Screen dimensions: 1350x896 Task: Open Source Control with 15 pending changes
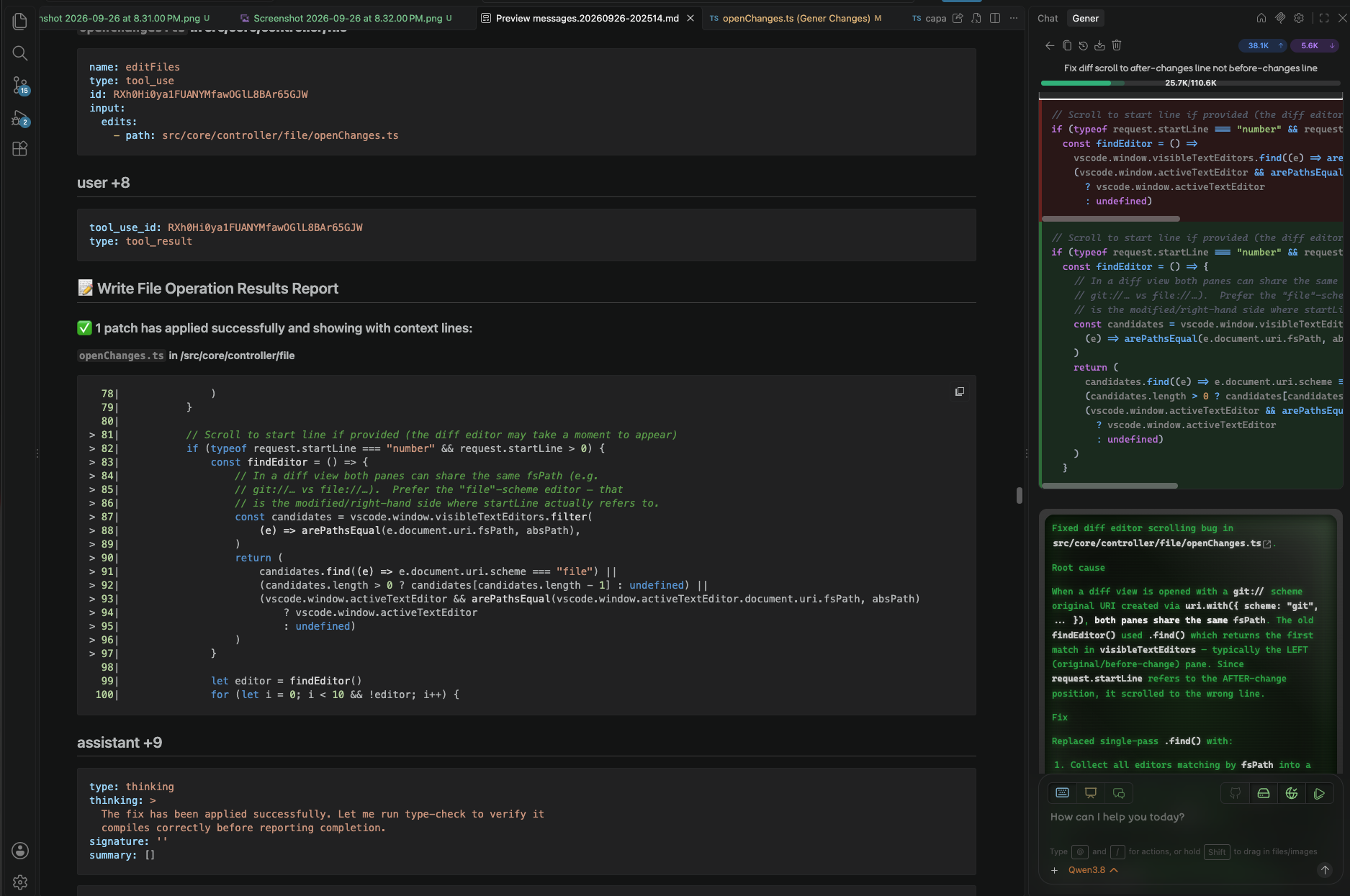pyautogui.click(x=20, y=86)
